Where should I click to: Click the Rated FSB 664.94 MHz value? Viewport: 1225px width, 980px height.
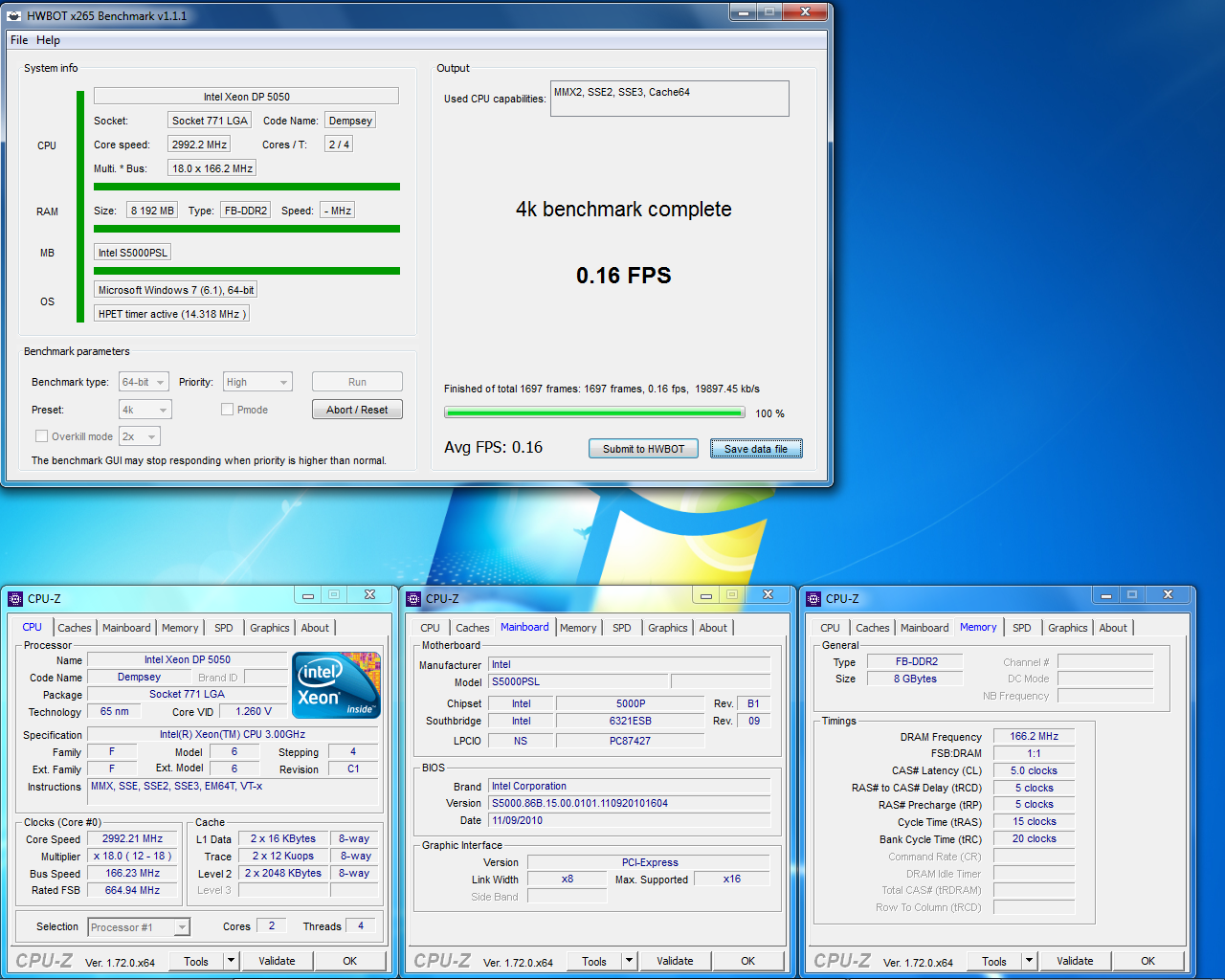133,890
